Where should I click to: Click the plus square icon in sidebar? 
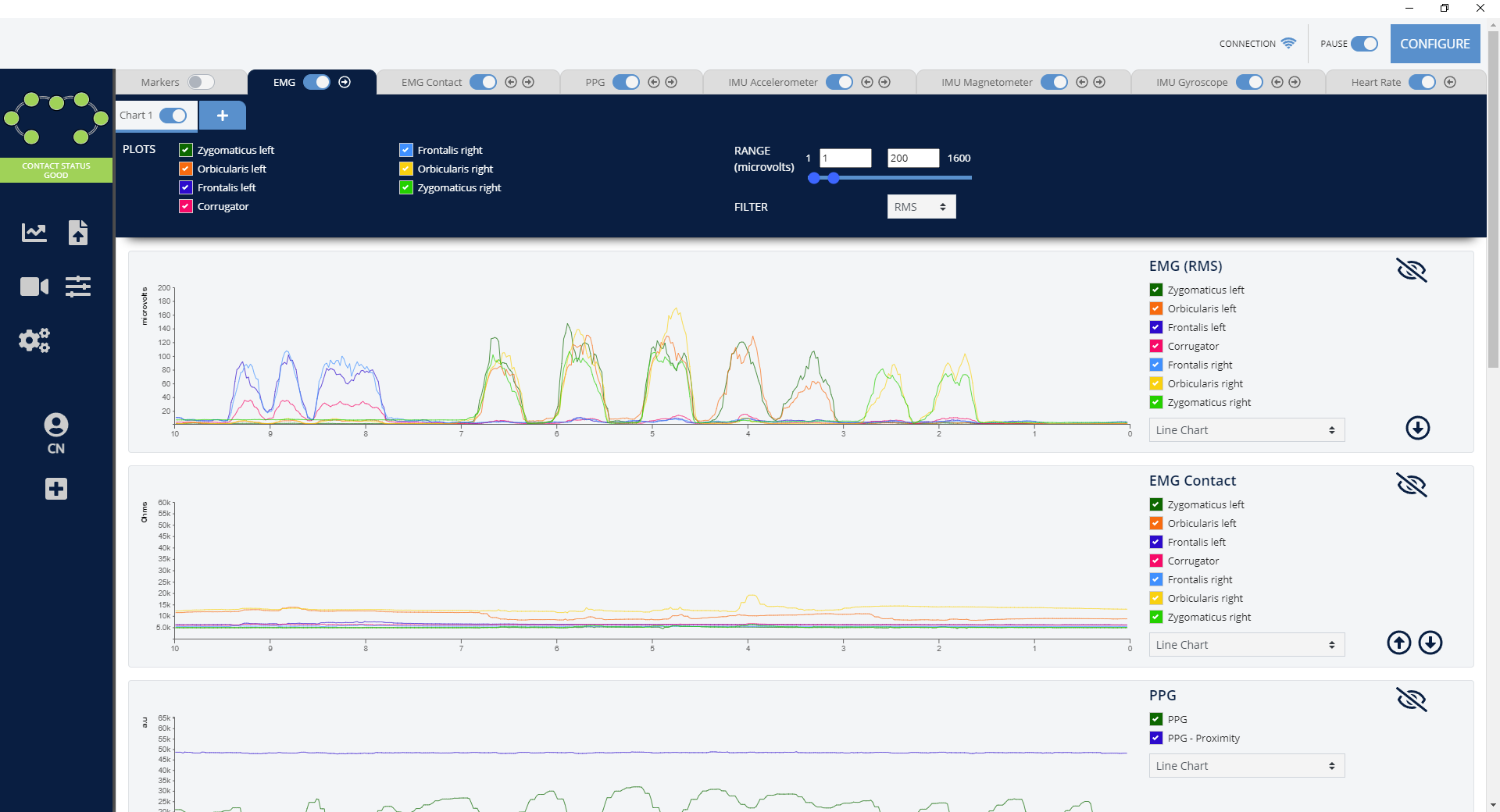click(x=56, y=489)
